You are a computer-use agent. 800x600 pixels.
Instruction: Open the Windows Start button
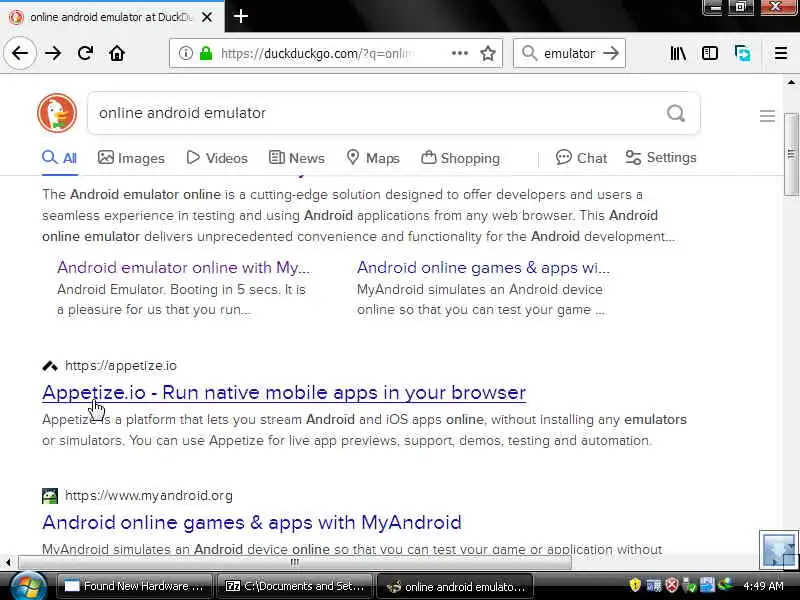(x=29, y=587)
